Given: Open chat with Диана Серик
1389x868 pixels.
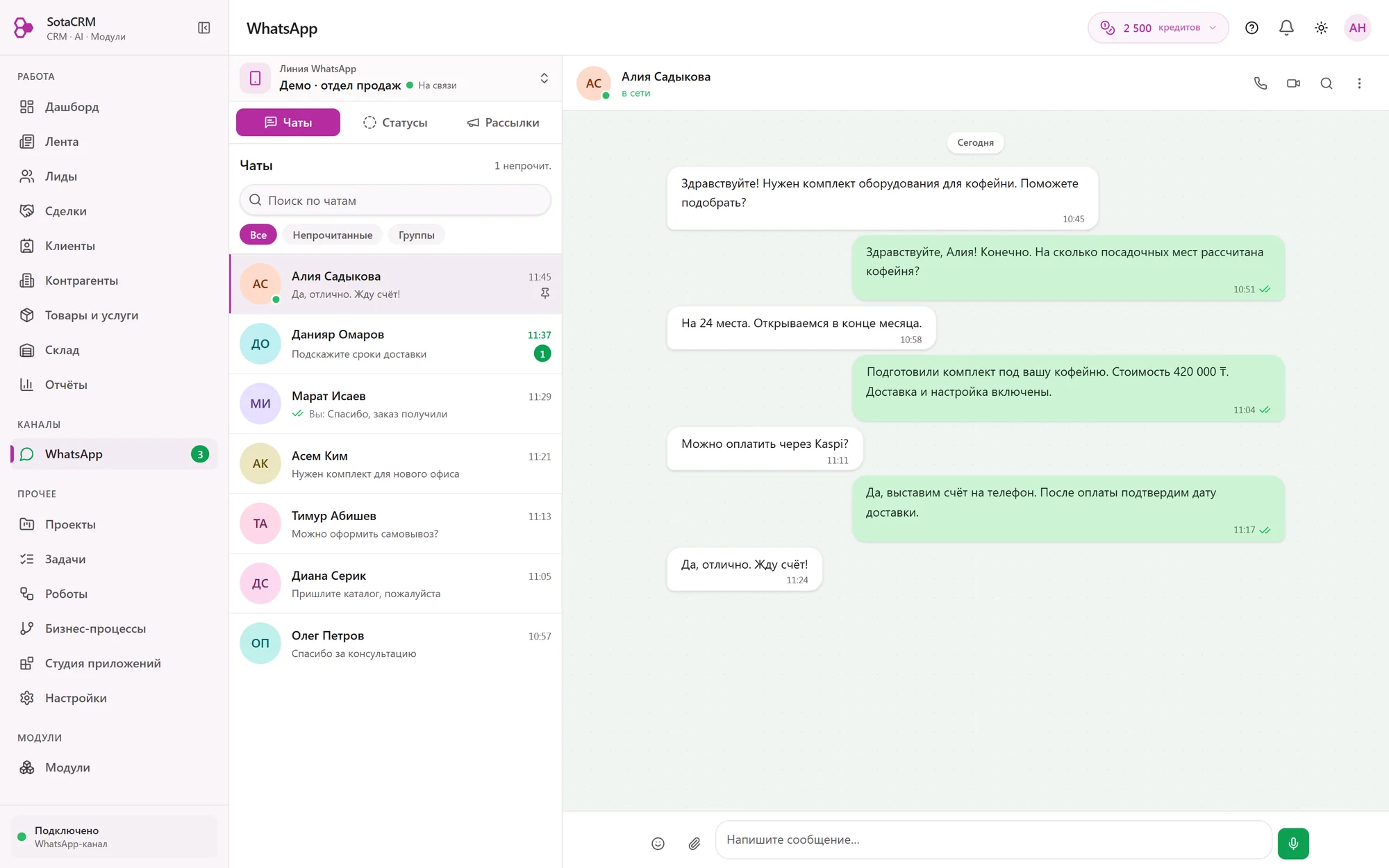Looking at the screenshot, I should 395,583.
